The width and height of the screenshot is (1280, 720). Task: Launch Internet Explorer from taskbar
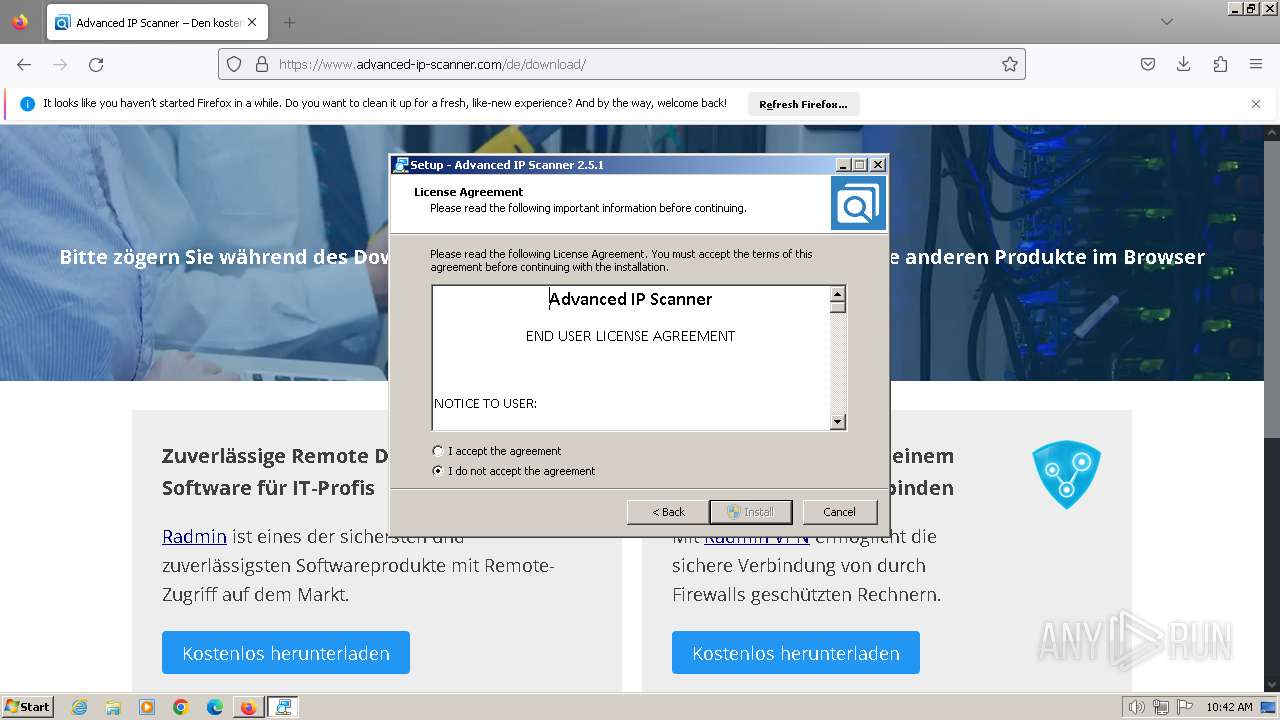[79, 707]
